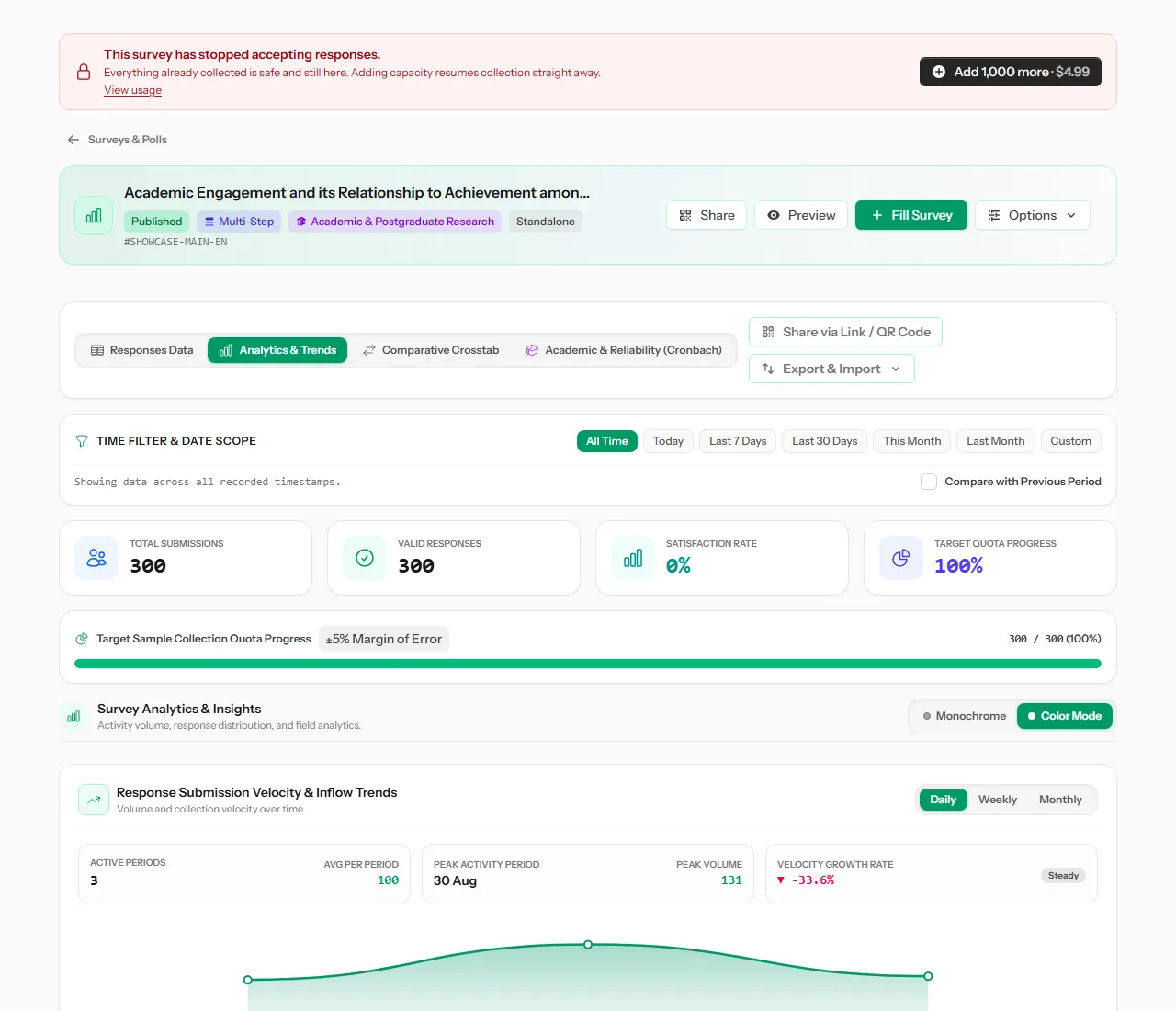Click the Satisfaction Rate chart icon
This screenshot has height=1011, width=1176.
click(x=633, y=558)
